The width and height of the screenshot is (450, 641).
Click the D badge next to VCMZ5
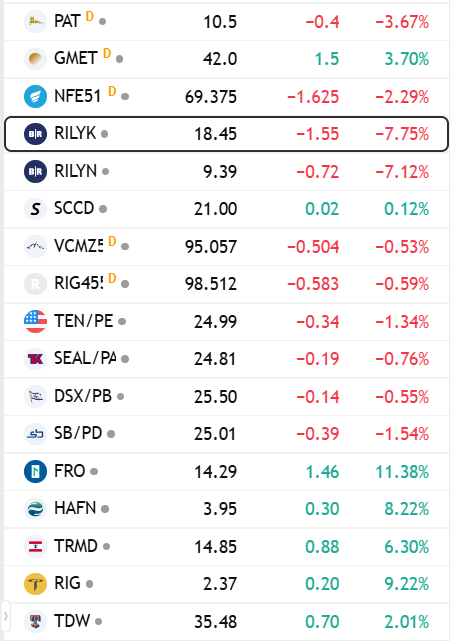click(x=112, y=241)
